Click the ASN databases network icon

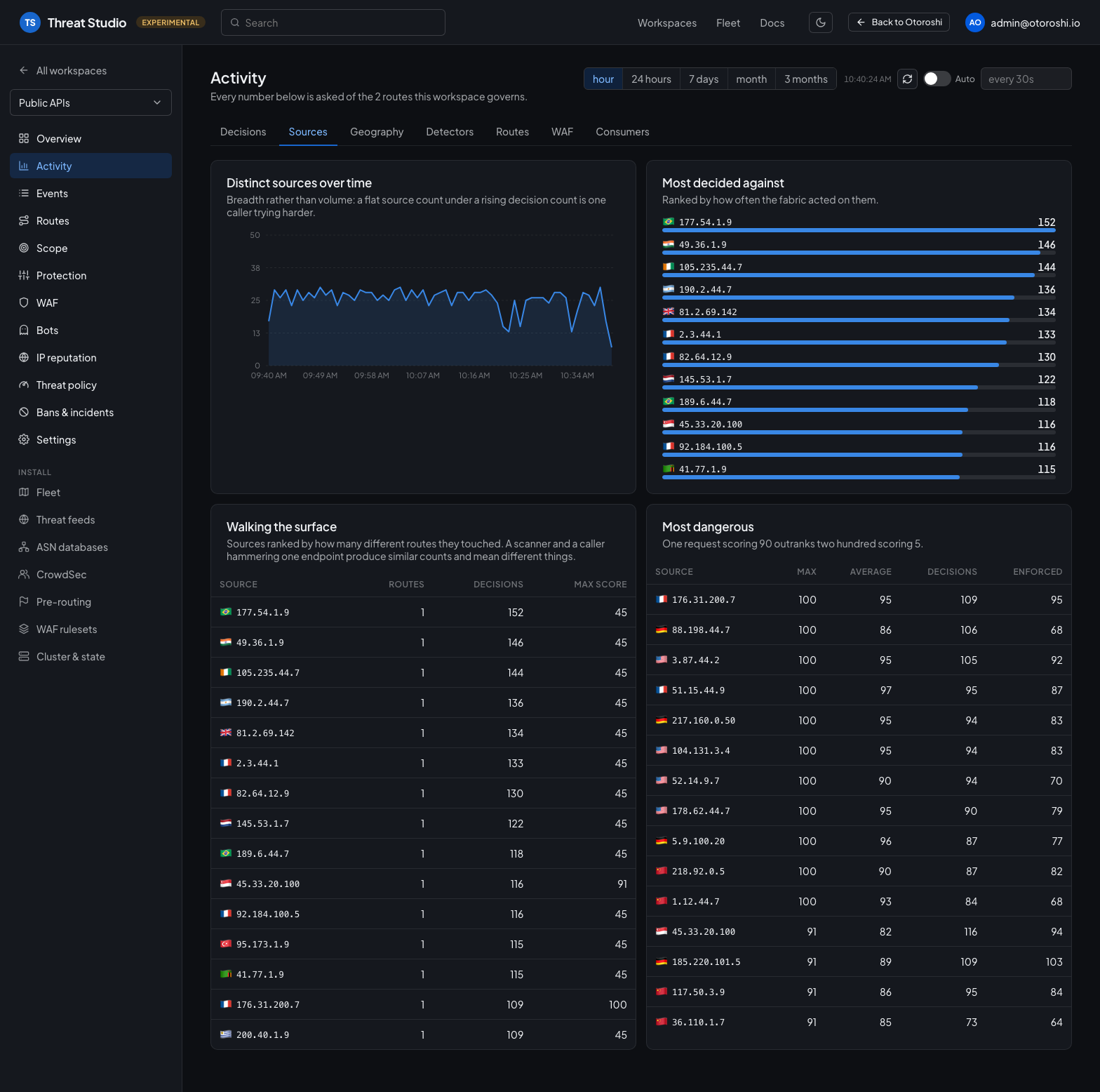click(24, 547)
